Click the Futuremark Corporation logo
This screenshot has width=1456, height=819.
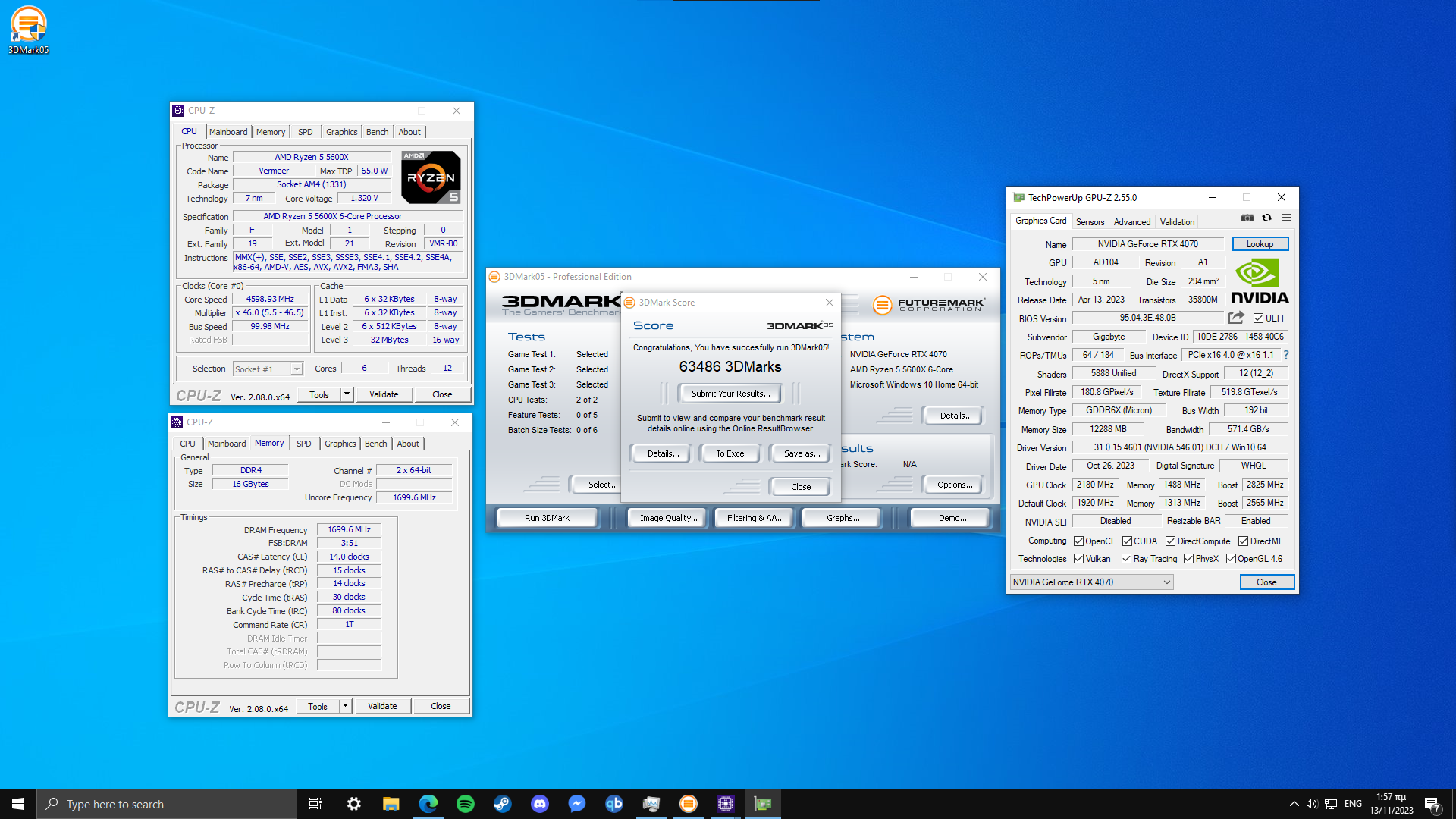929,305
